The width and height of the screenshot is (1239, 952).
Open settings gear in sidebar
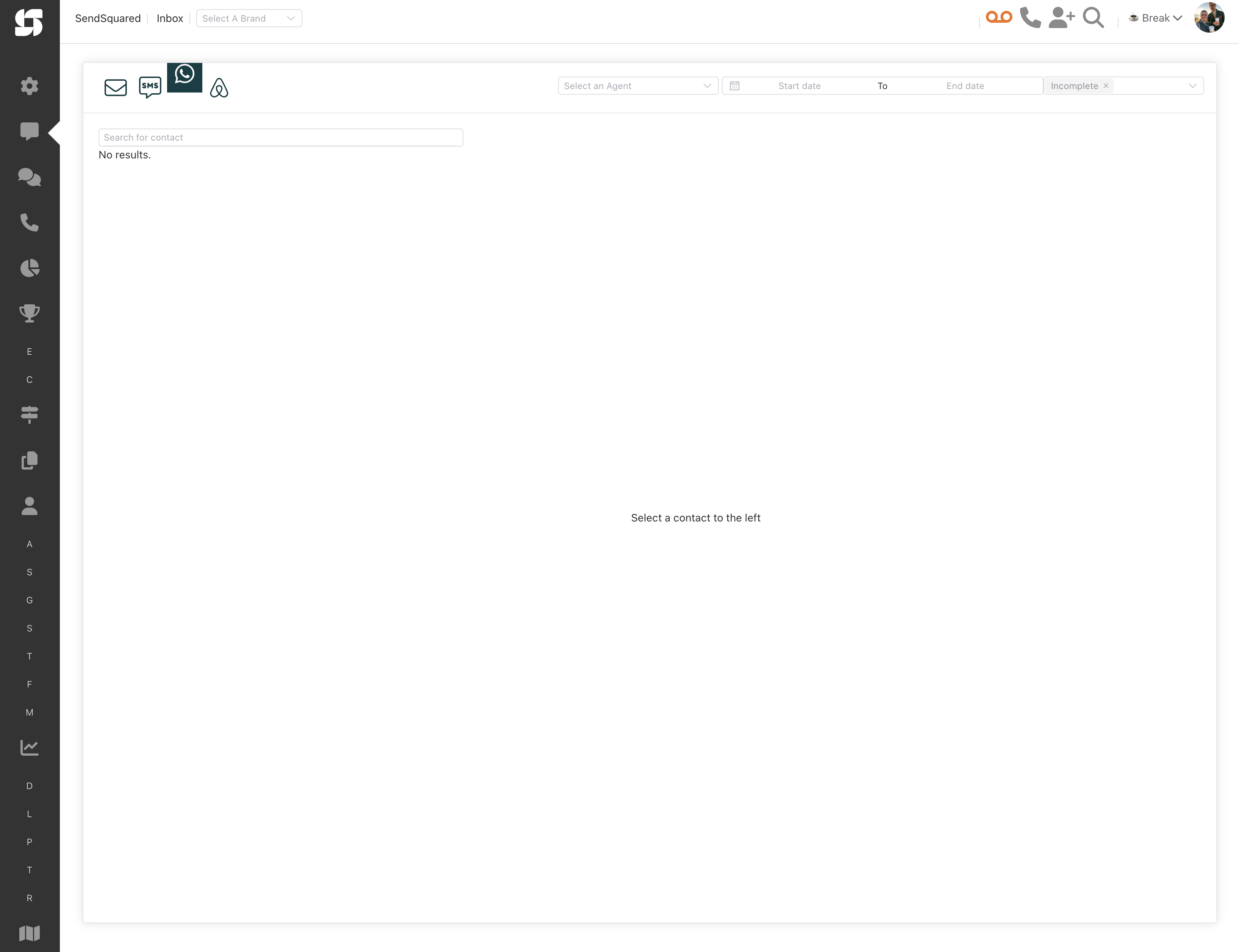click(30, 86)
